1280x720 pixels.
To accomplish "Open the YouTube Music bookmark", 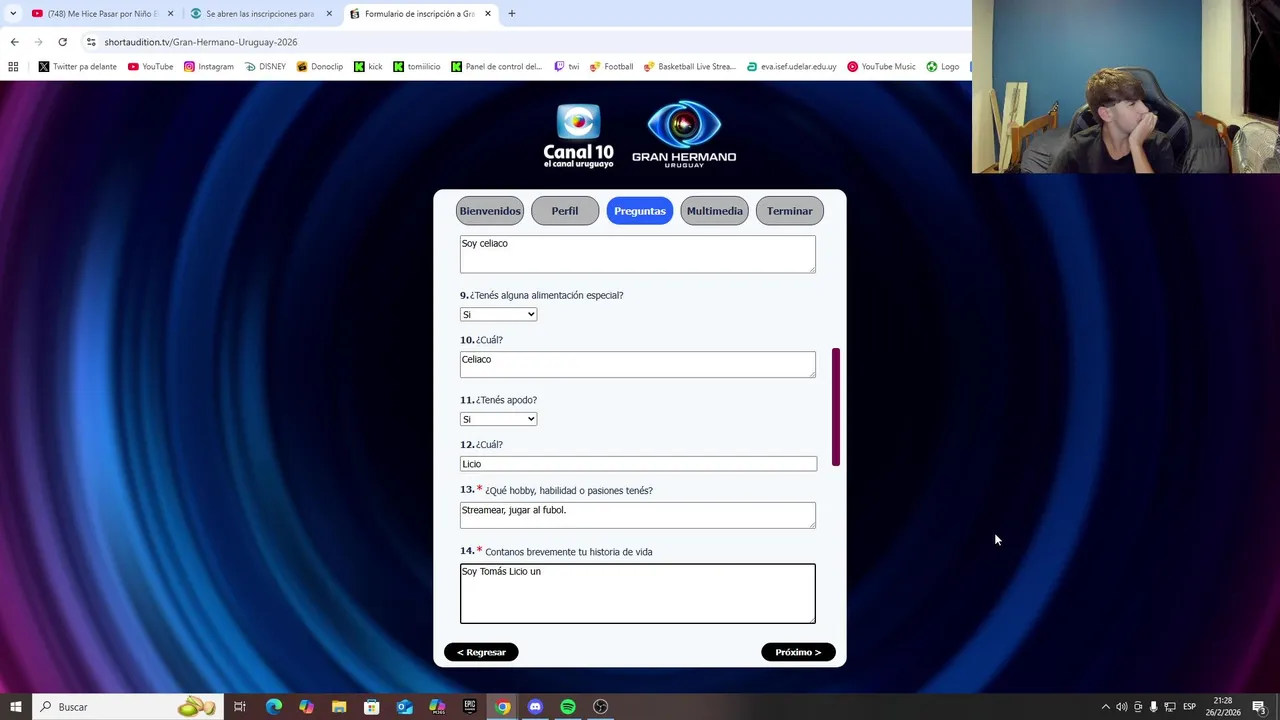I will 881,66.
